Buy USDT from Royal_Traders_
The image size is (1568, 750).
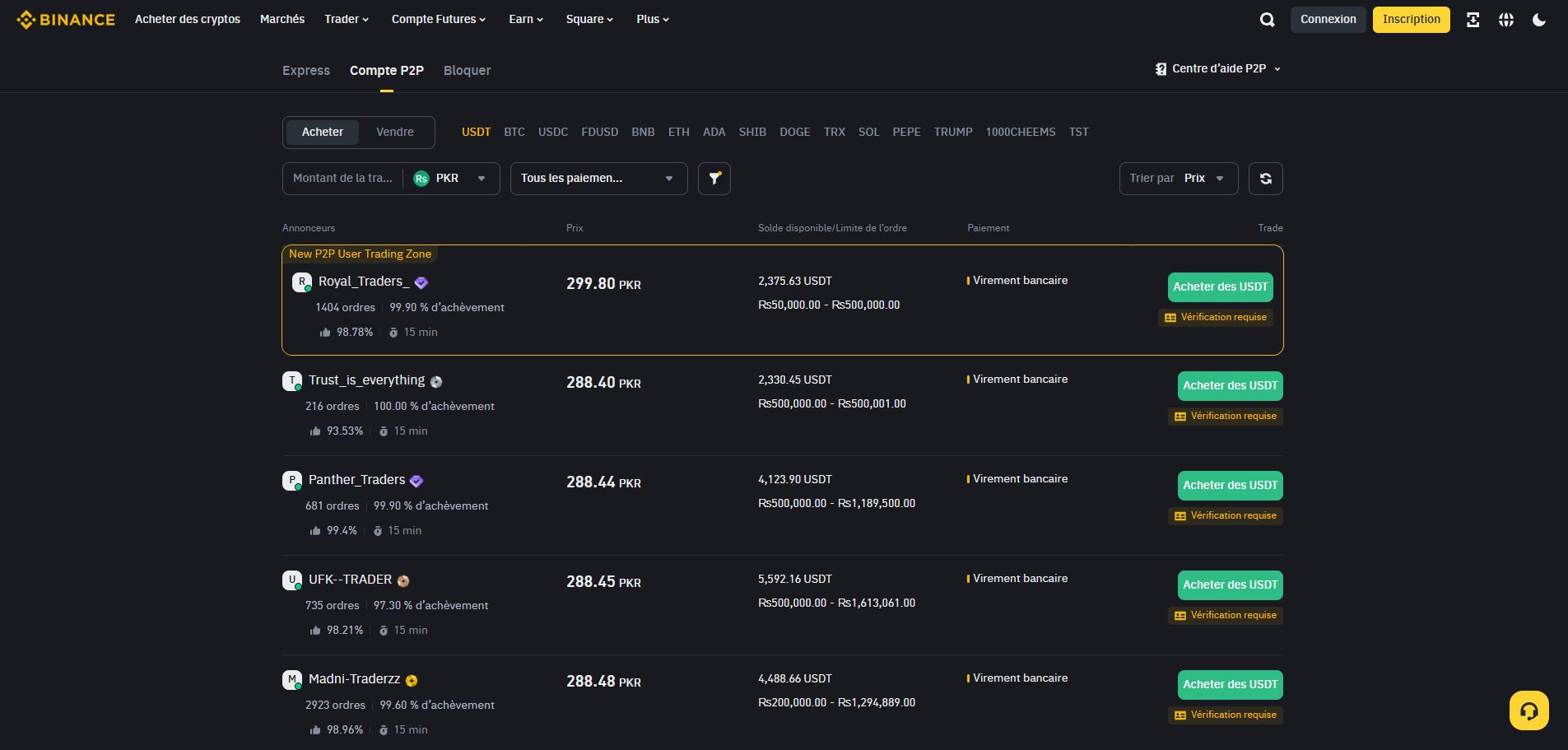click(1221, 287)
